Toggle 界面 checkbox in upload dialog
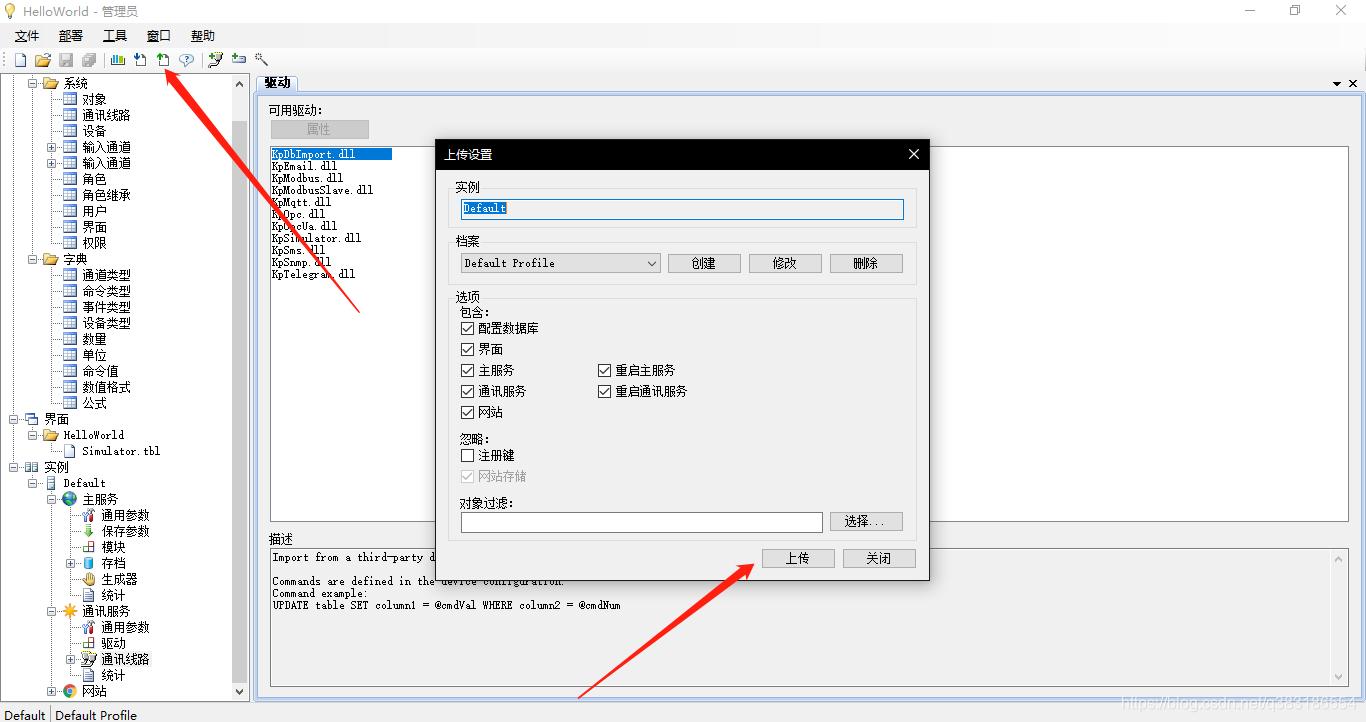 pyautogui.click(x=467, y=349)
